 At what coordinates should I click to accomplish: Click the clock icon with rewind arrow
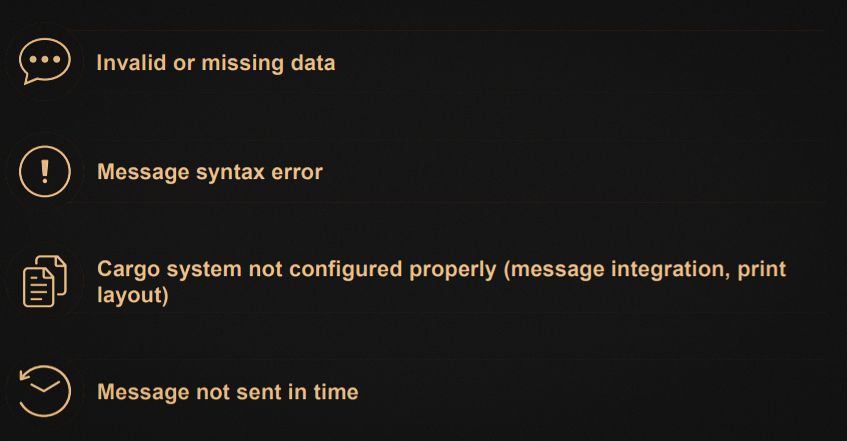(x=45, y=391)
